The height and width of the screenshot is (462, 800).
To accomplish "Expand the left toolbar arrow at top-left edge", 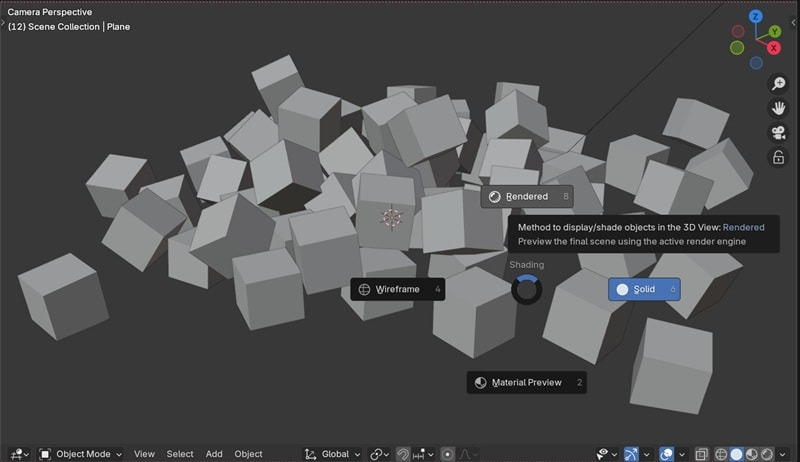I will tap(3, 22).
